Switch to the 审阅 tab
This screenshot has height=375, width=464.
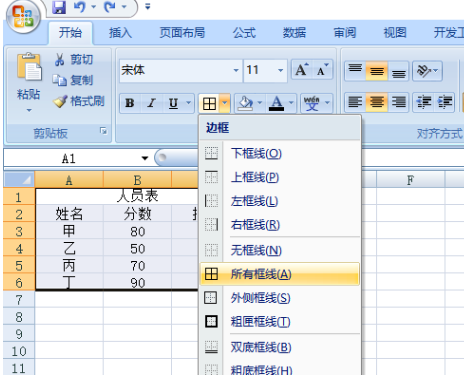pyautogui.click(x=345, y=33)
